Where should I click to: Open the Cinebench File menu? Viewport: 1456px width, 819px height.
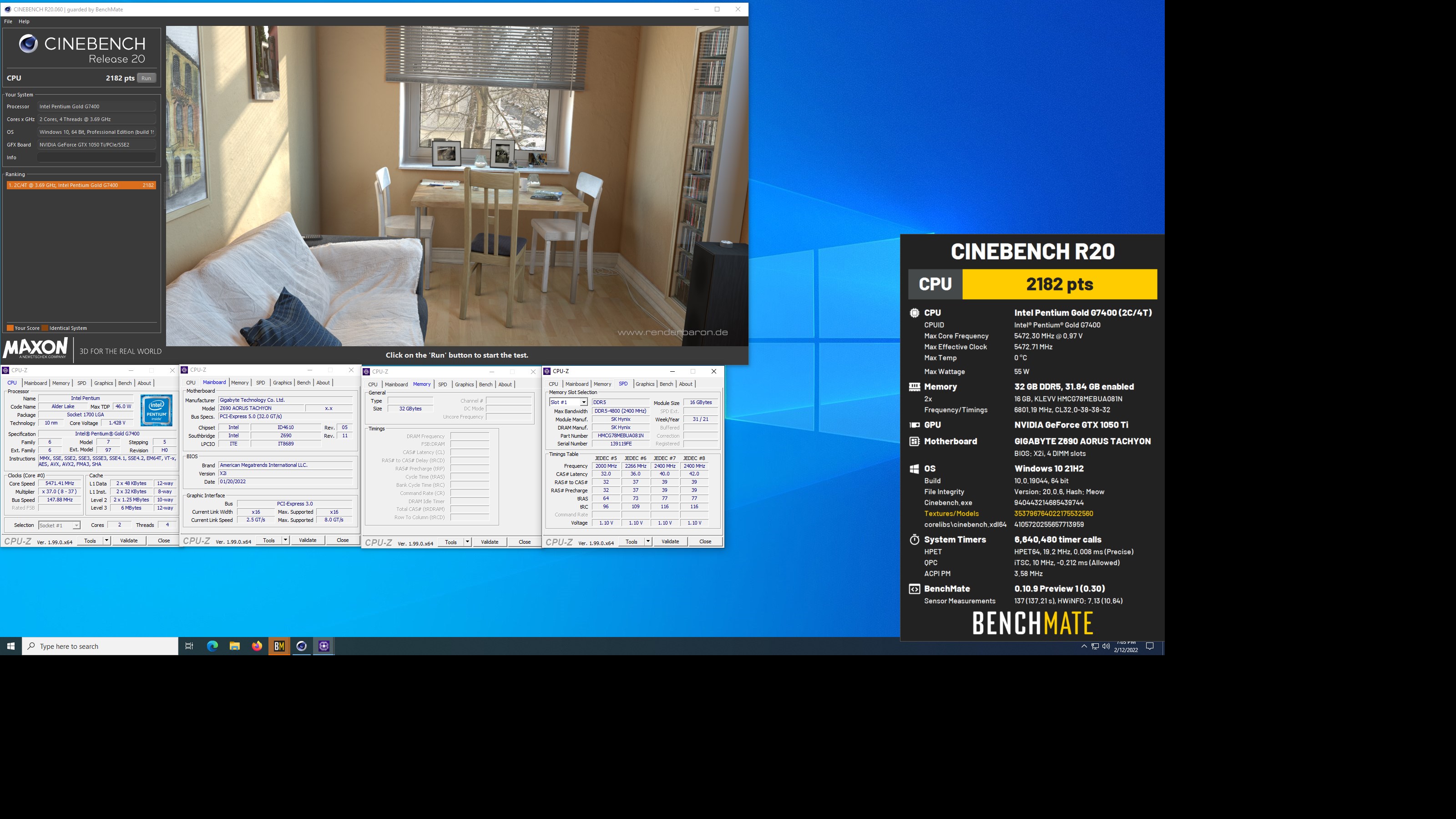click(x=8, y=21)
